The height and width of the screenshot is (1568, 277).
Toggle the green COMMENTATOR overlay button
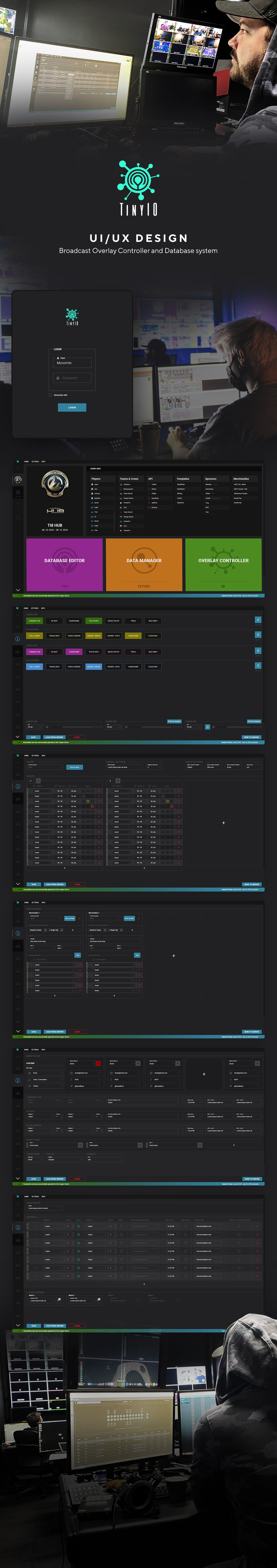click(35, 621)
